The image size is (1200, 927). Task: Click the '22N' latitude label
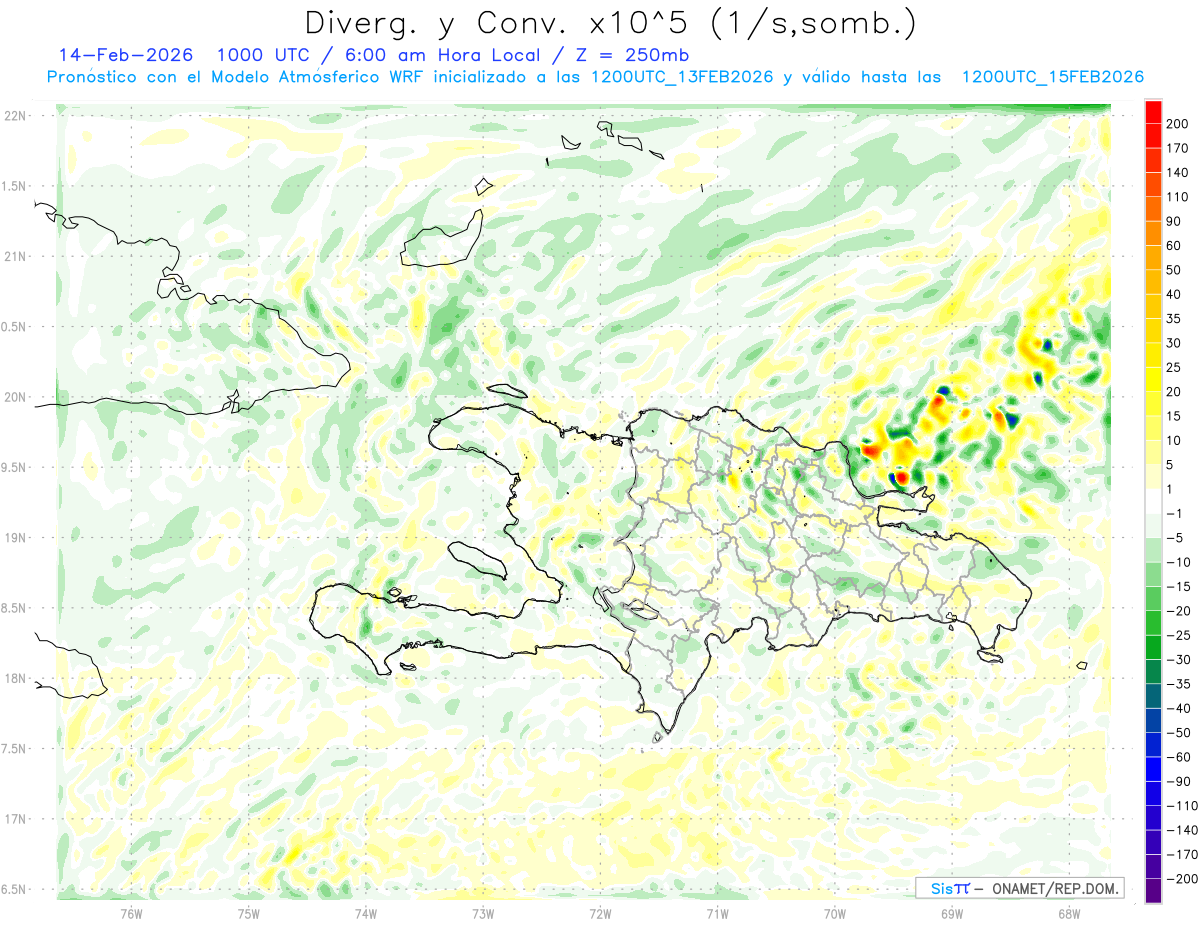tap(15, 116)
